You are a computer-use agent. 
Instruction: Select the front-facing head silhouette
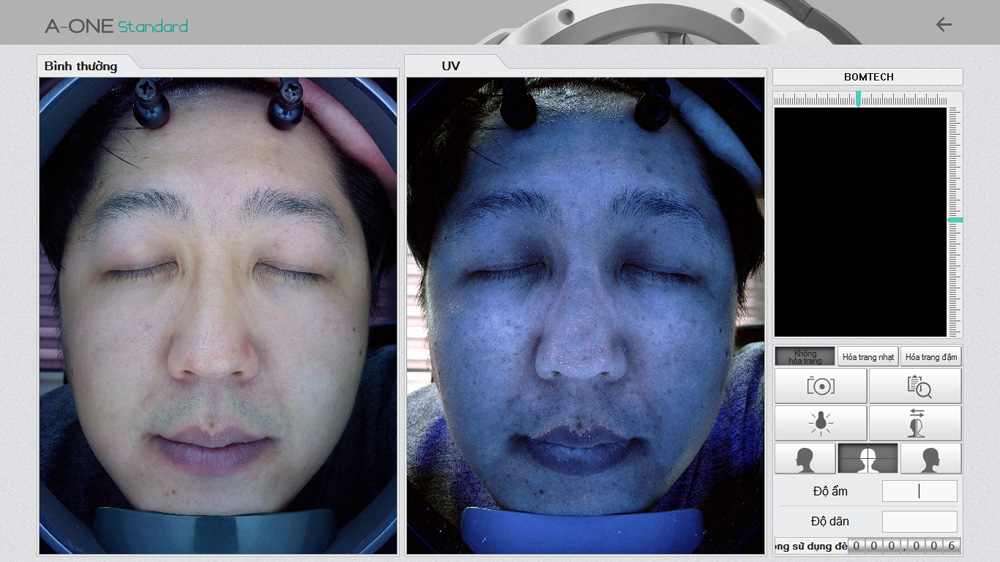[867, 459]
